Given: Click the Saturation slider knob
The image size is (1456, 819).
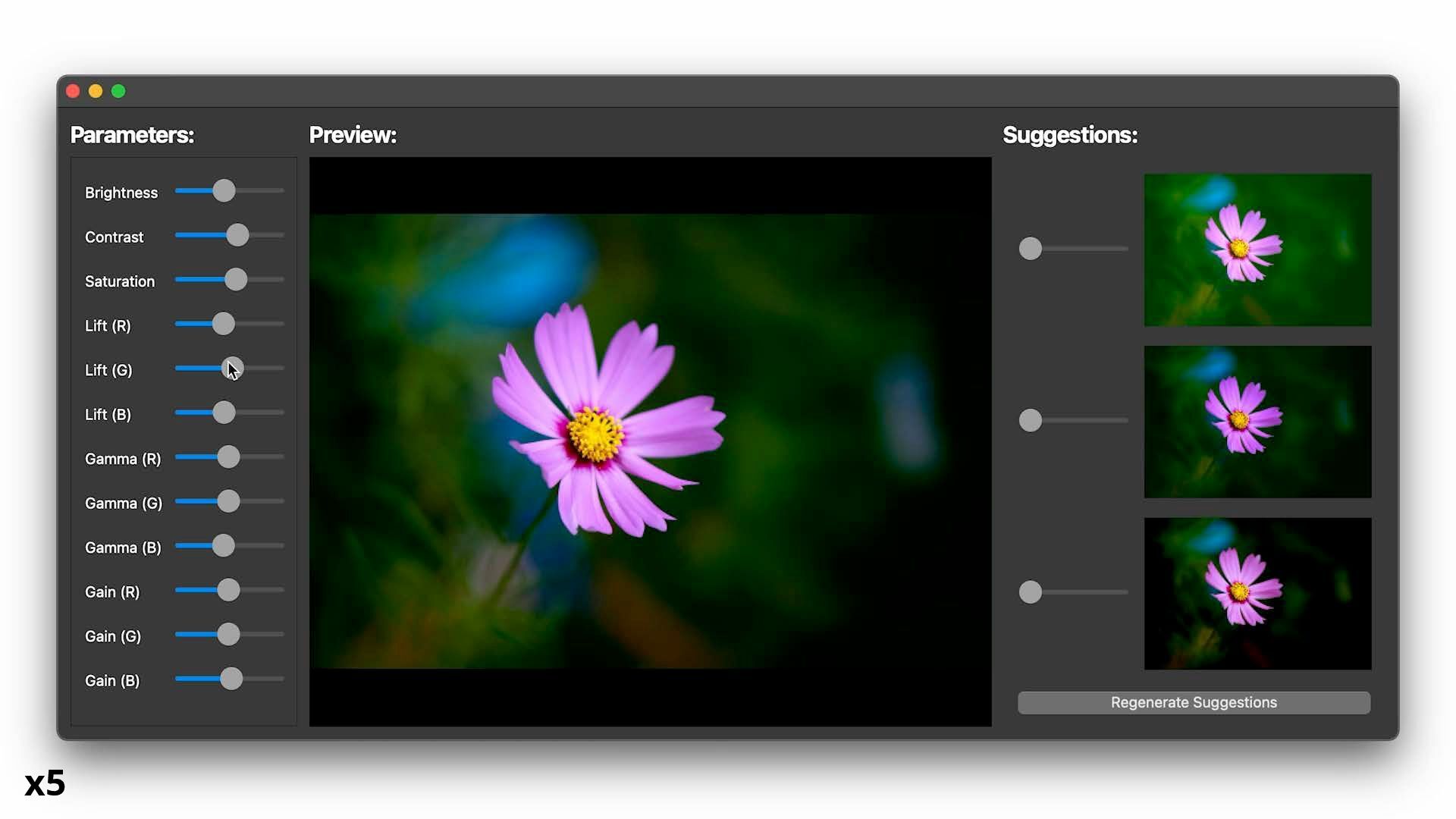Looking at the screenshot, I should pos(236,280).
